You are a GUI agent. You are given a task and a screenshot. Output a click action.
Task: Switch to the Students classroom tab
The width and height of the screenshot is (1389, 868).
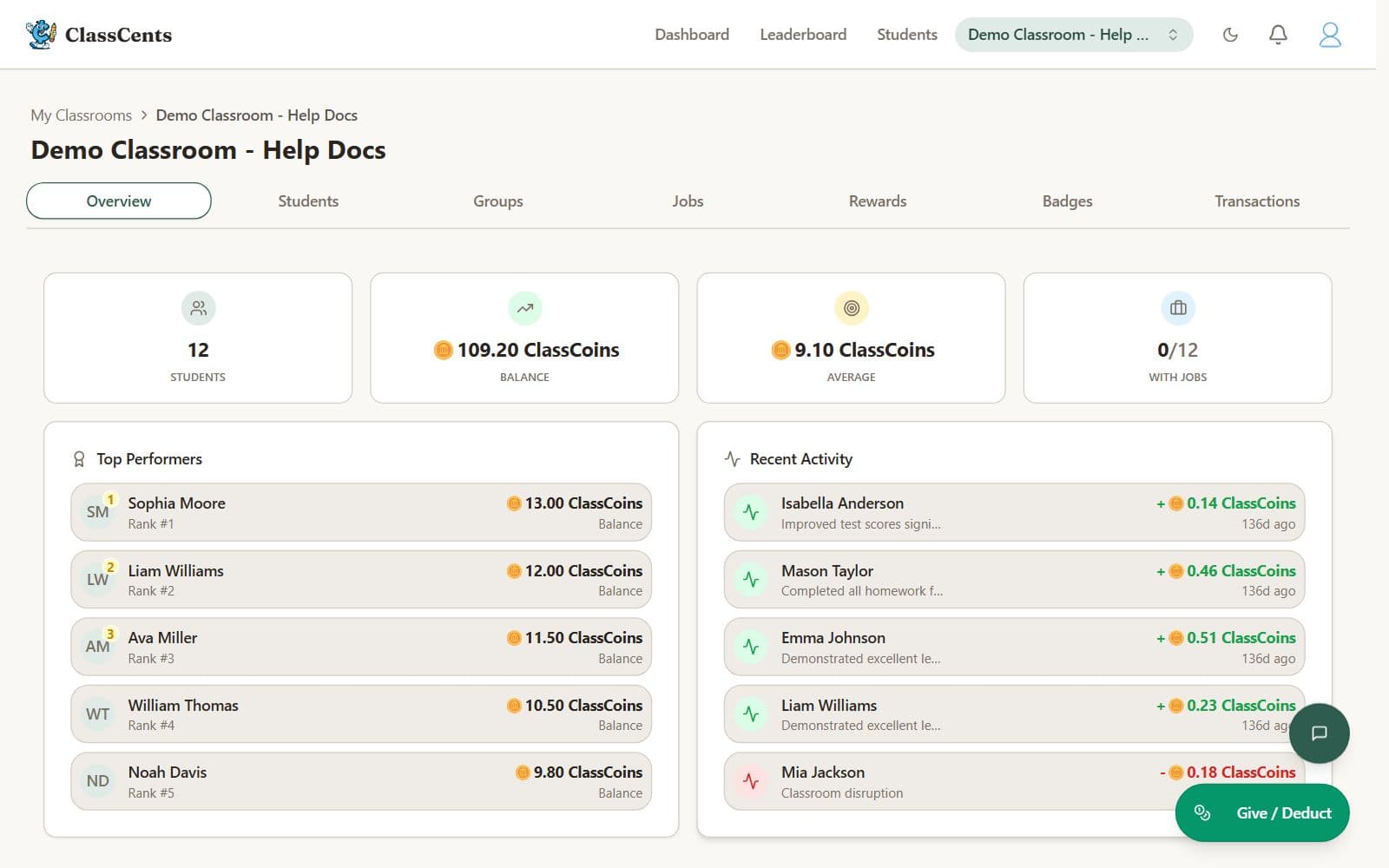(x=308, y=201)
